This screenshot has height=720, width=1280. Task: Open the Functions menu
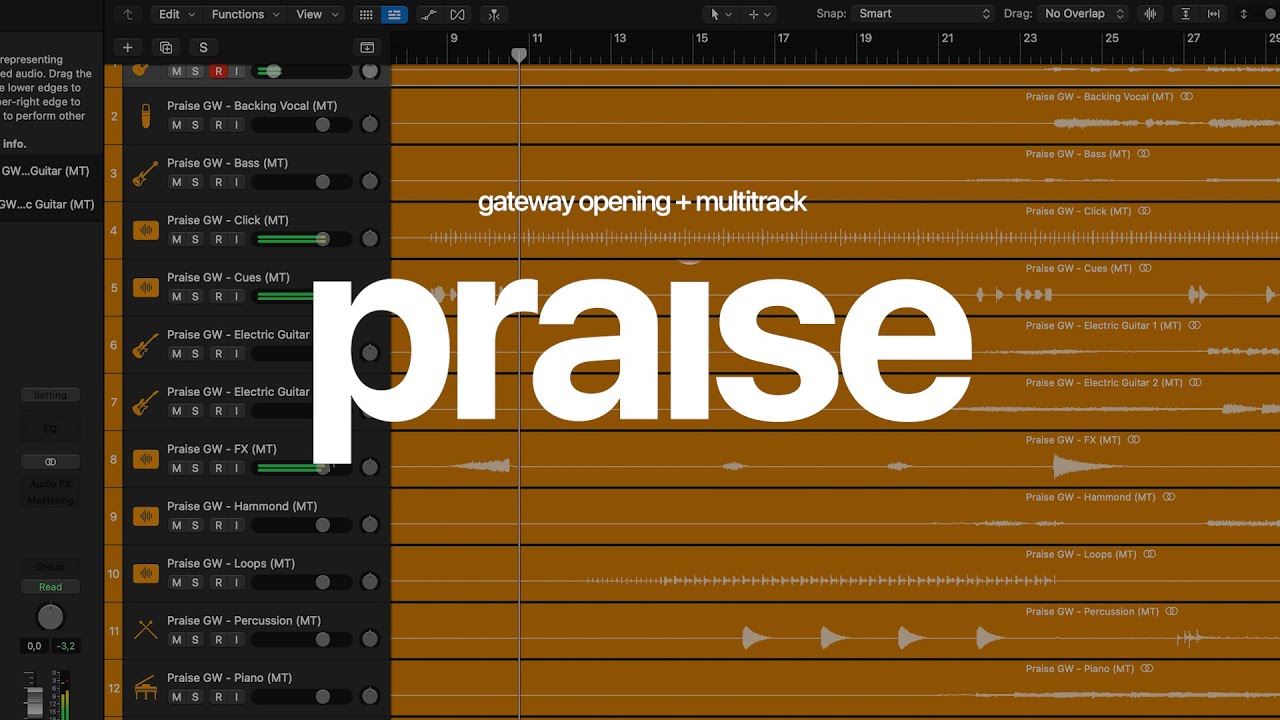(245, 14)
